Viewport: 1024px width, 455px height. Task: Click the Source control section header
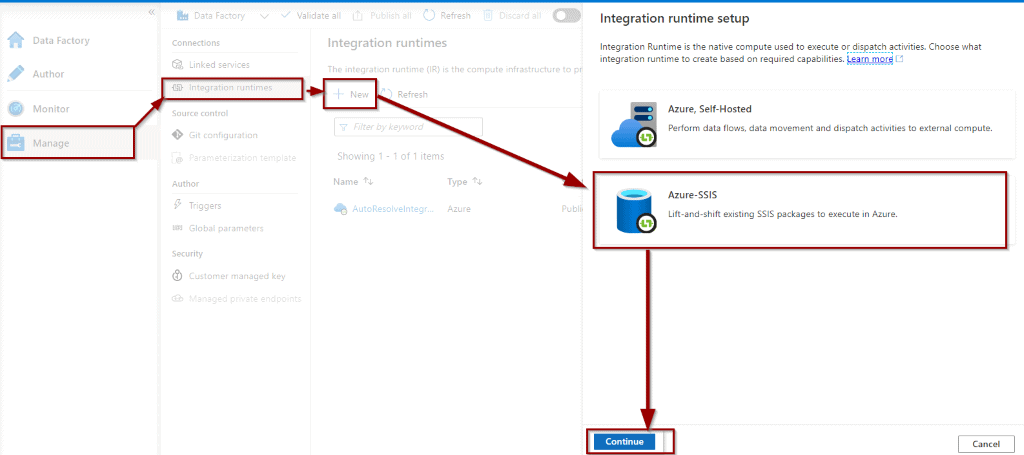(200, 114)
